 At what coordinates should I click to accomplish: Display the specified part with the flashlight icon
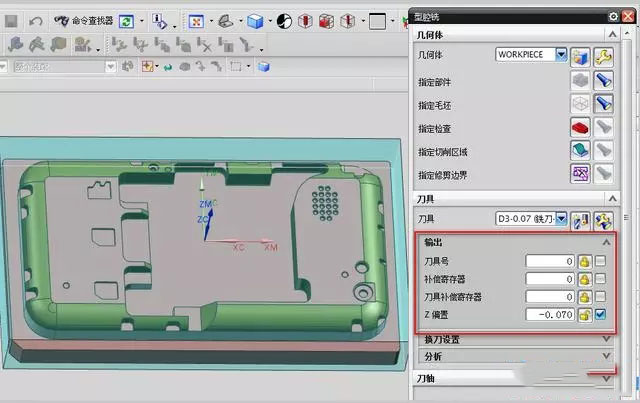click(x=603, y=79)
